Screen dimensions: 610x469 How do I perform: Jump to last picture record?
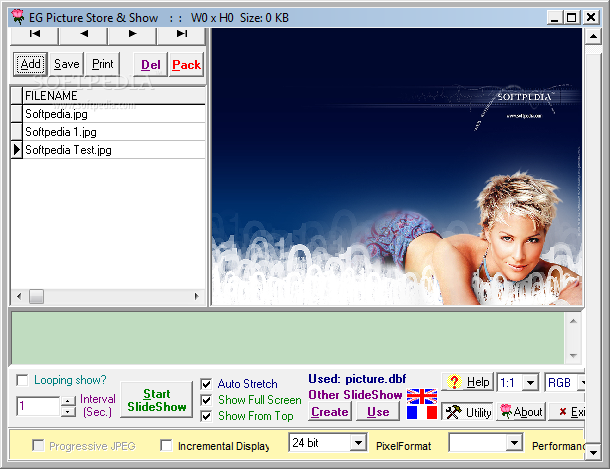pyautogui.click(x=181, y=35)
